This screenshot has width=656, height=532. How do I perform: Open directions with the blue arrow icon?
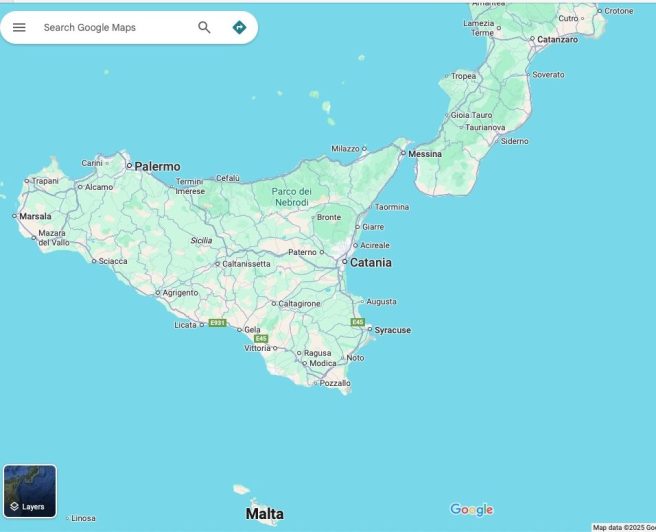point(239,27)
